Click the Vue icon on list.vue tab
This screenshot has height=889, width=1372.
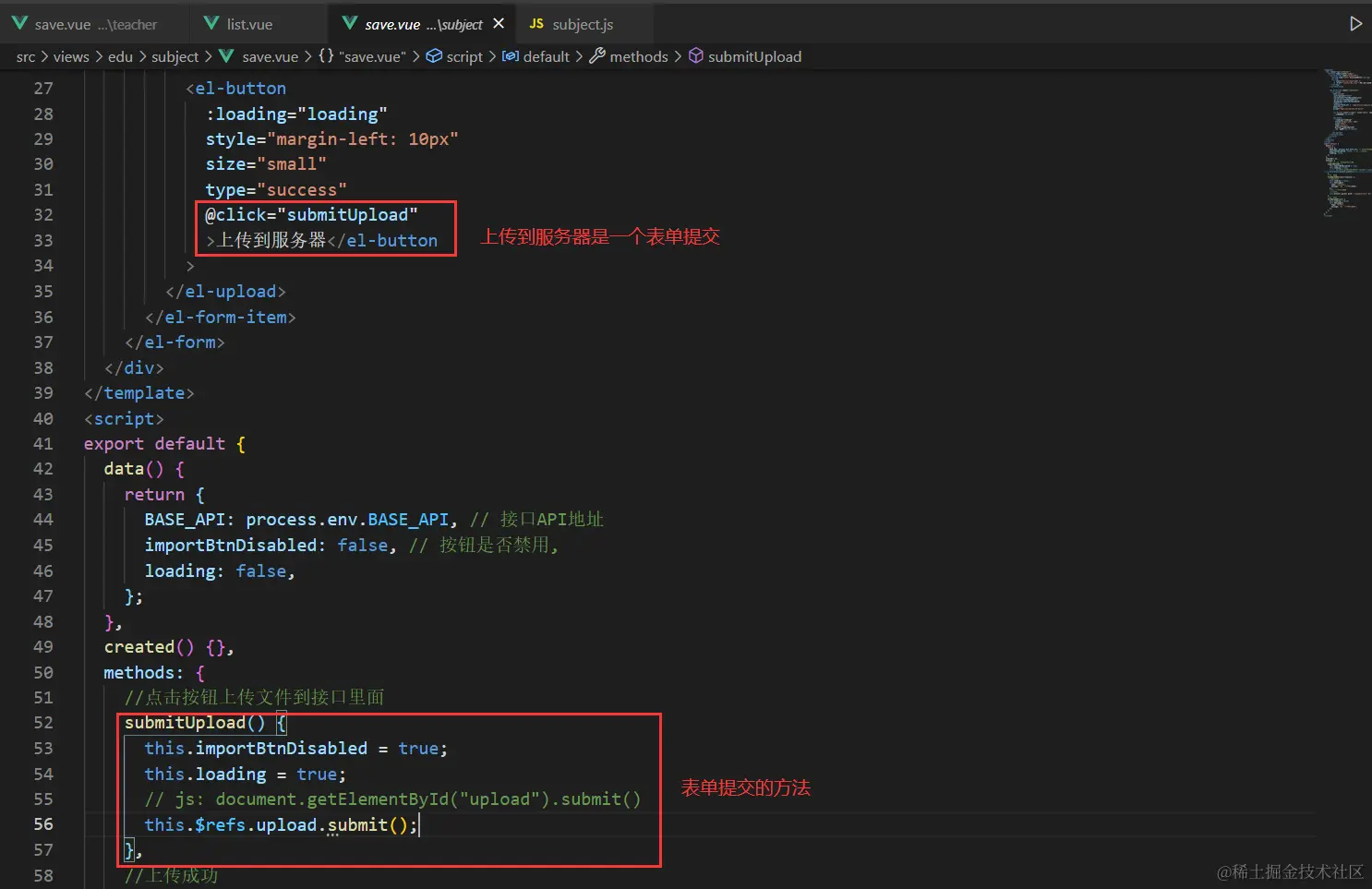click(x=211, y=23)
